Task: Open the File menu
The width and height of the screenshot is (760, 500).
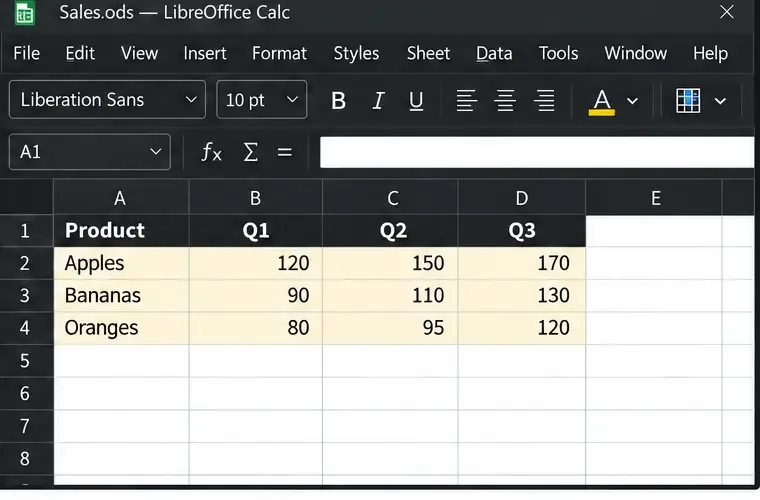Action: click(x=26, y=53)
